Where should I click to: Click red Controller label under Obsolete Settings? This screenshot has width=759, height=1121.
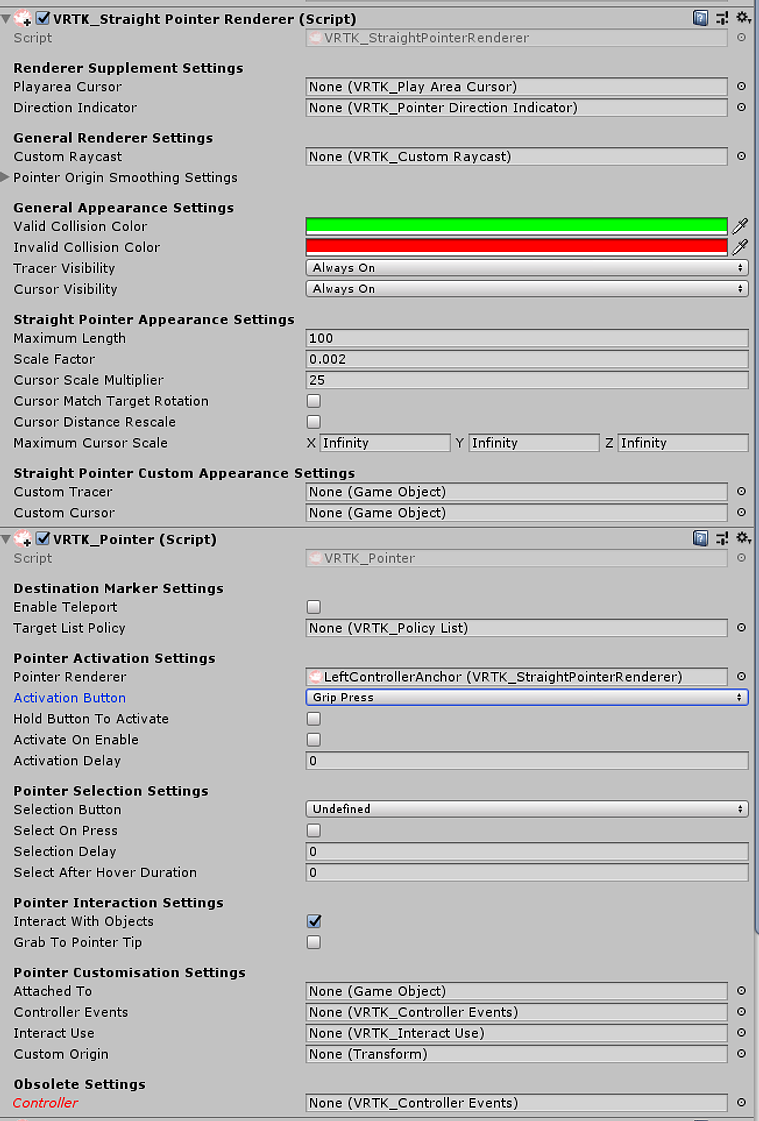click(45, 1102)
